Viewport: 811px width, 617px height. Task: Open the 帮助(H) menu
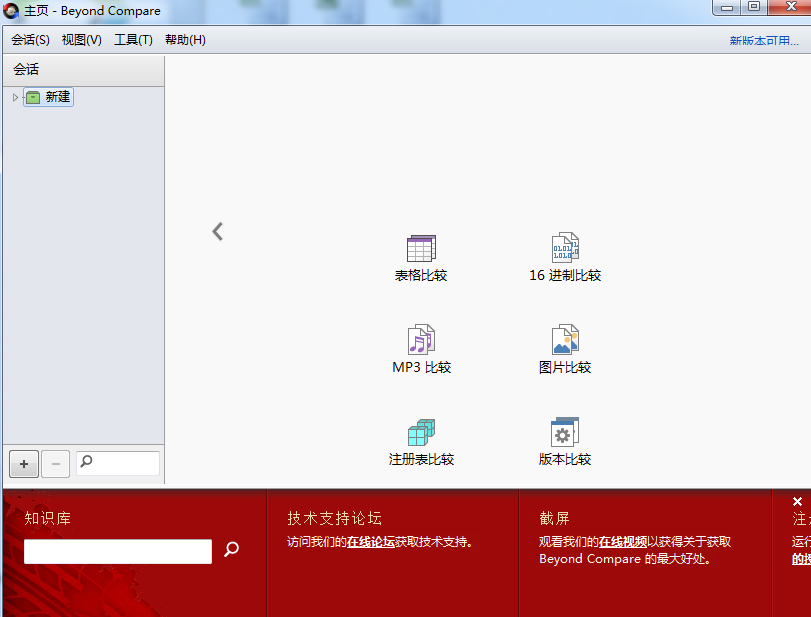(x=185, y=40)
